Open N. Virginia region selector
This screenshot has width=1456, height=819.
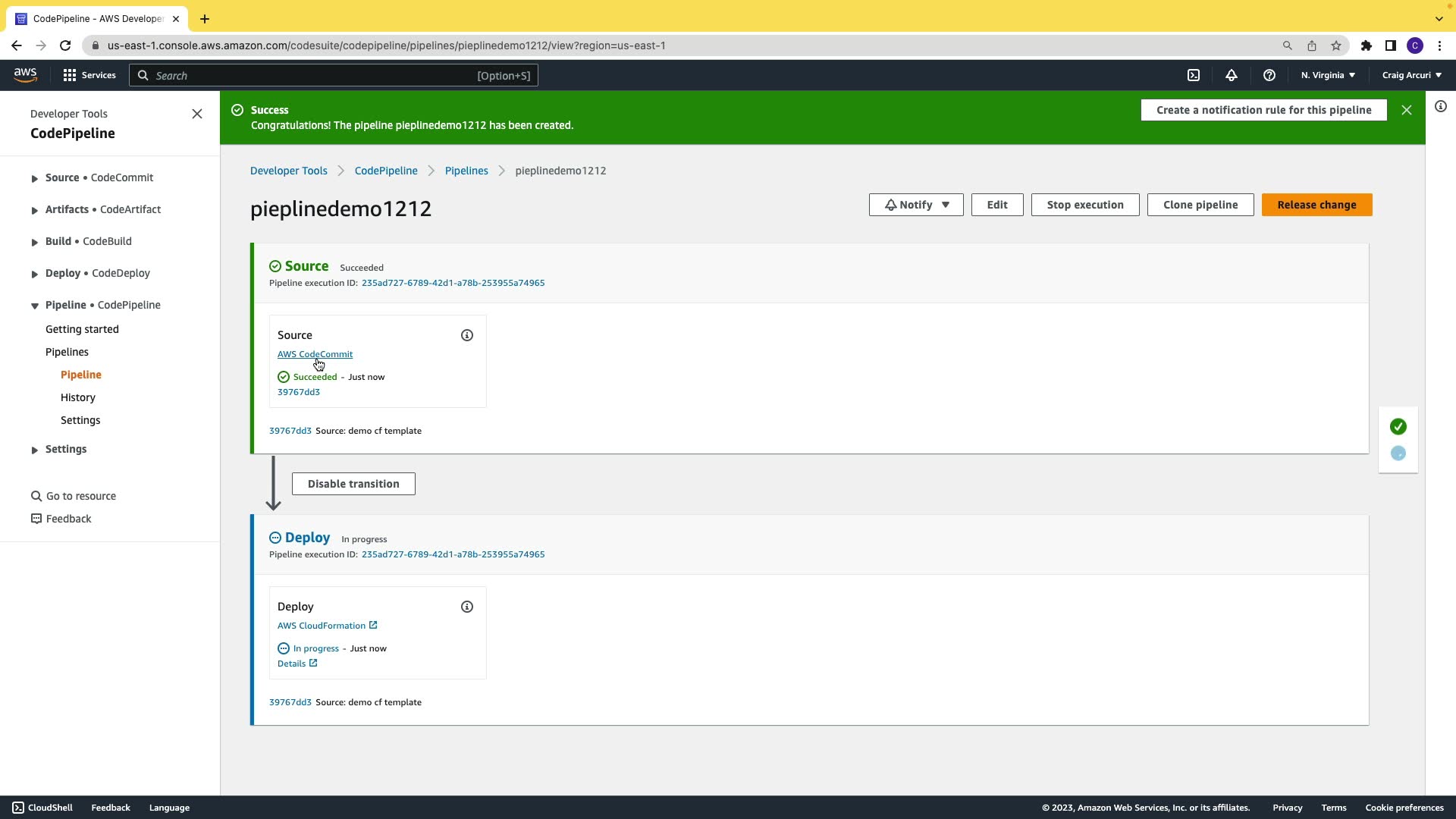pos(1328,75)
